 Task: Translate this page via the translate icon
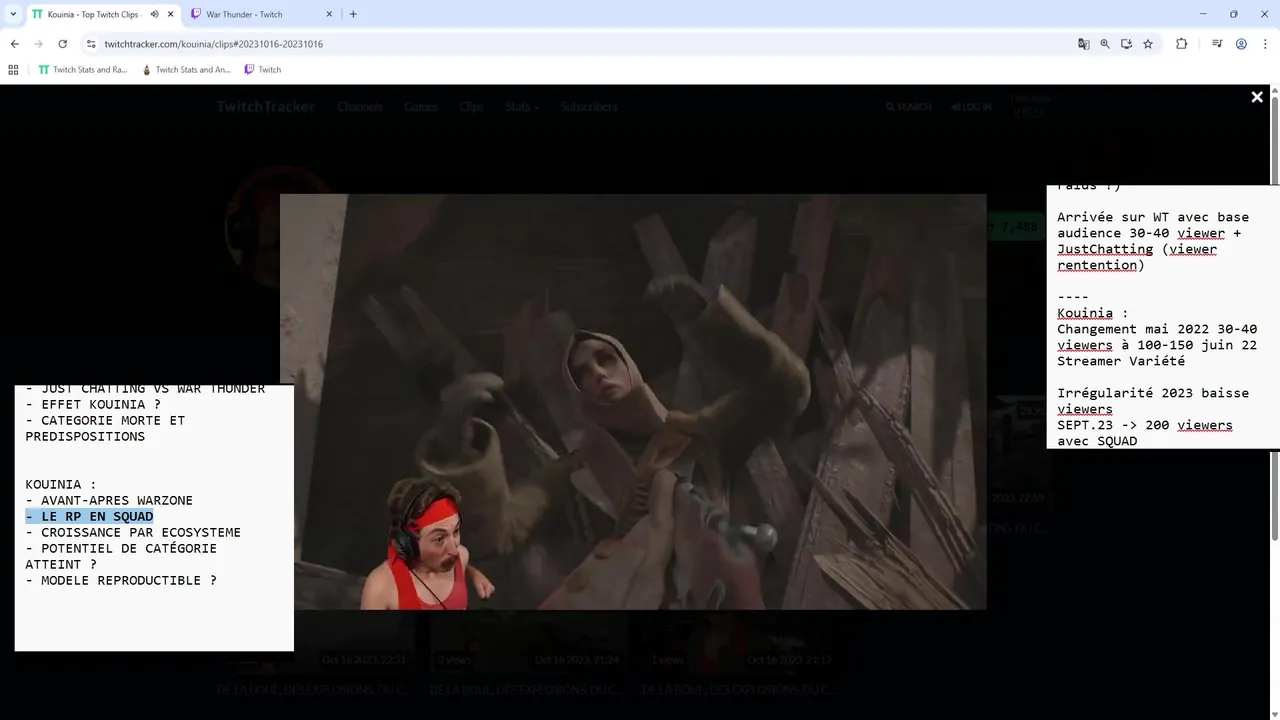coord(1084,44)
